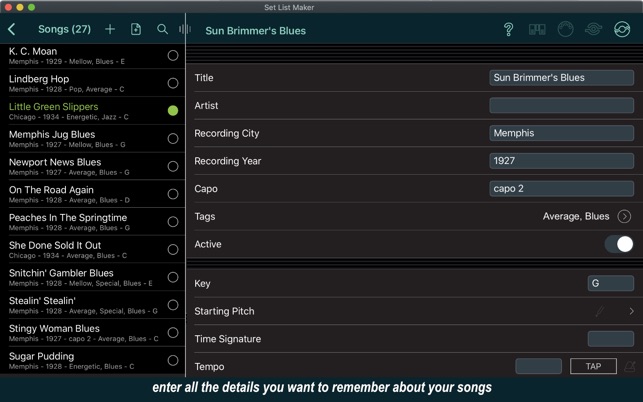Screen dimensions: 643x402
Task: Open help via question mark icon
Action: tap(508, 30)
